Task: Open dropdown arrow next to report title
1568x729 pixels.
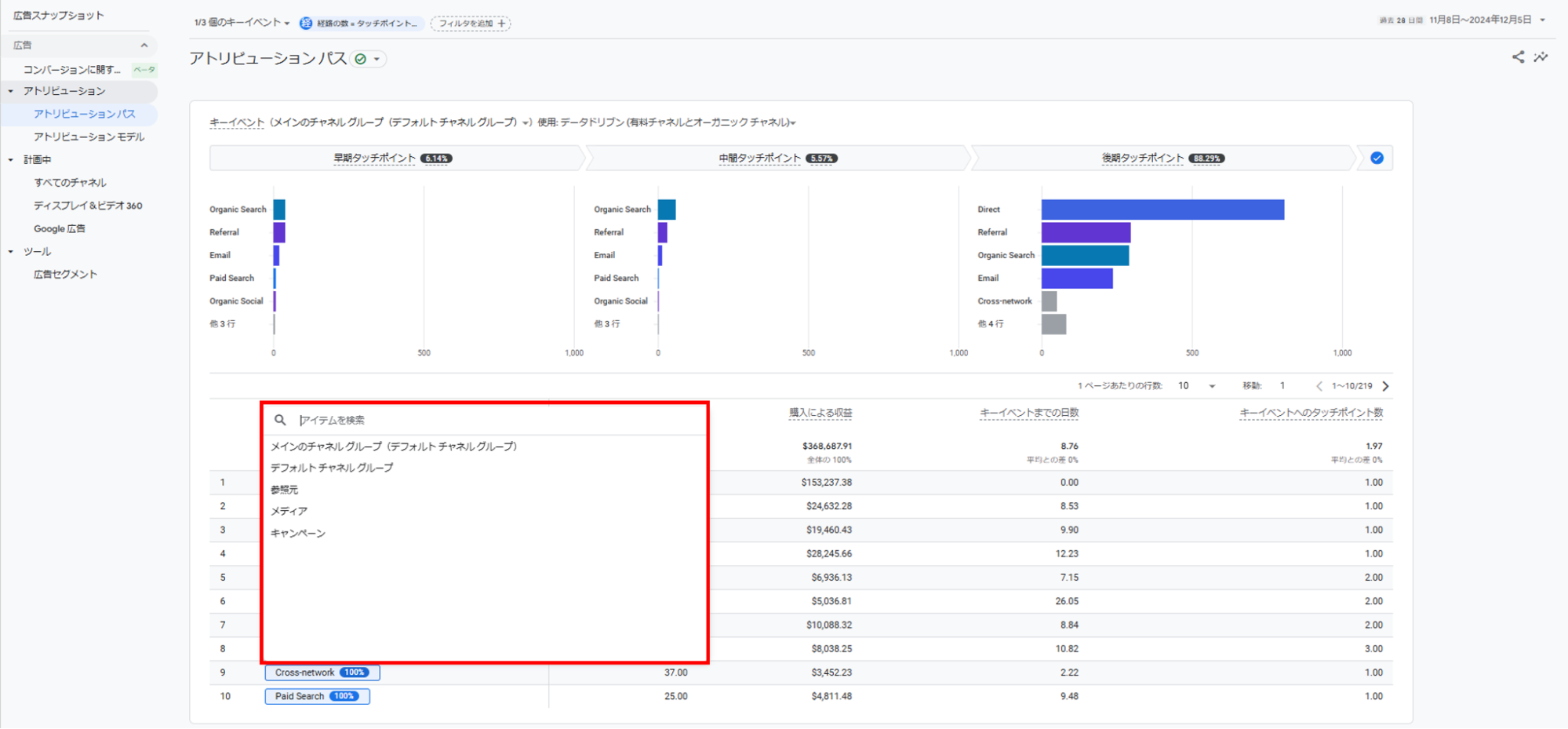Action: click(377, 59)
